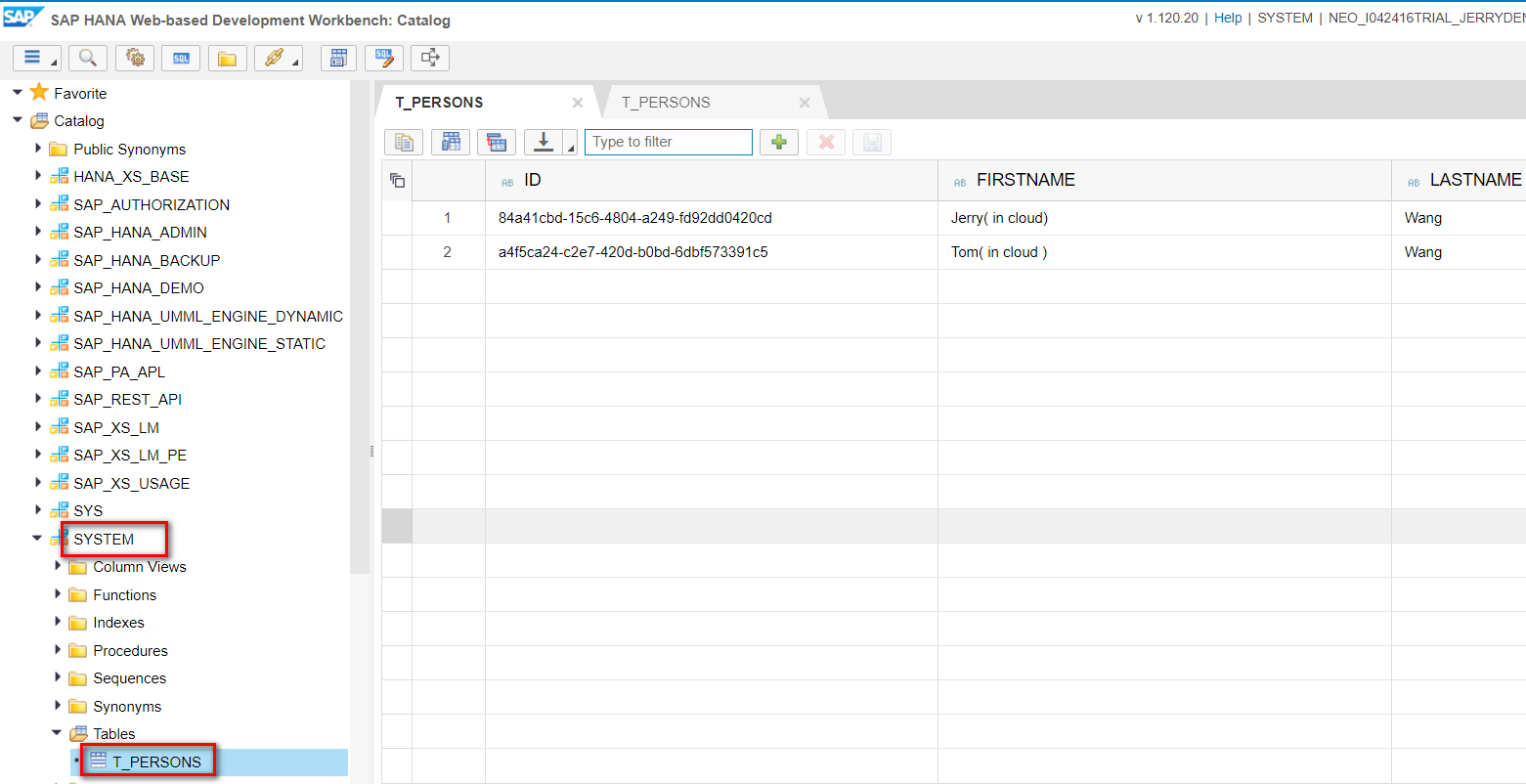Collapse the SYSTEM schema node

[37, 539]
